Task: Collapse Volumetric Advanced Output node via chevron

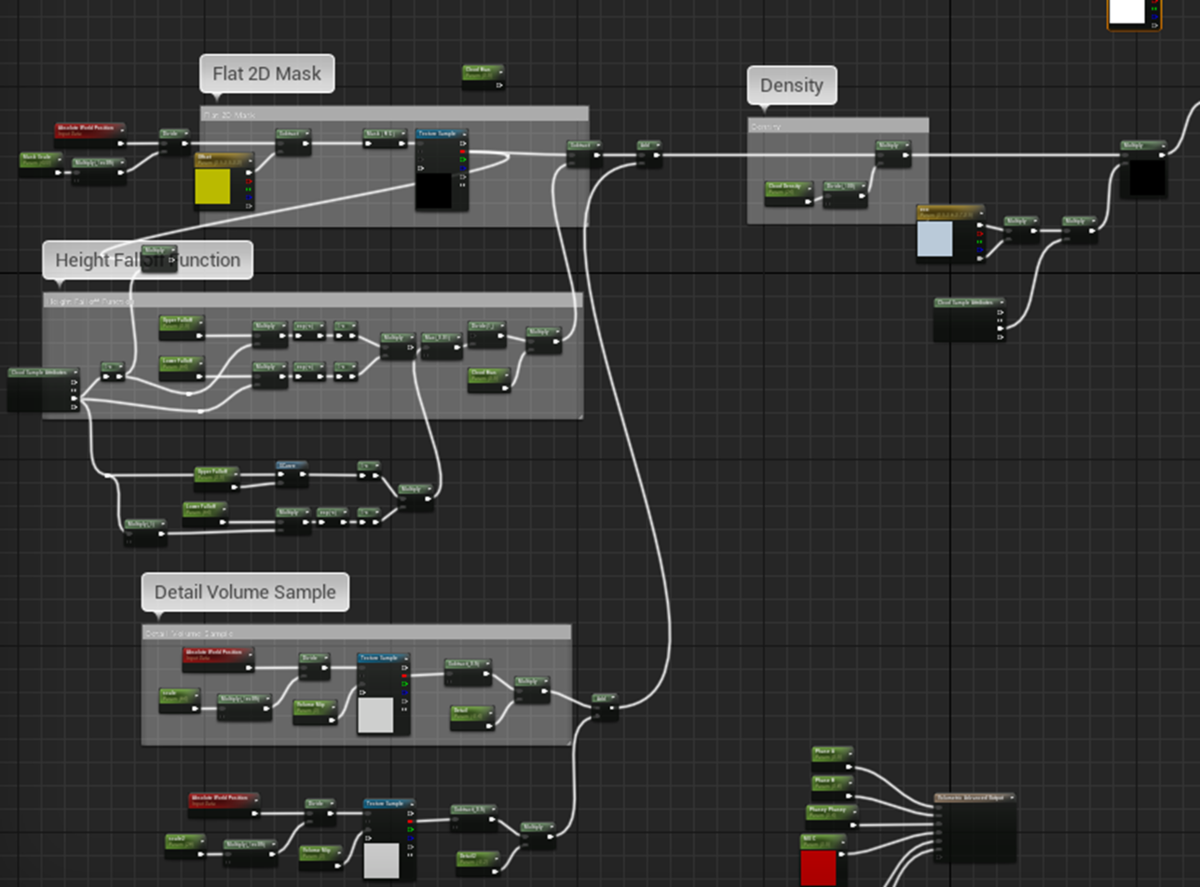Action: point(1011,798)
